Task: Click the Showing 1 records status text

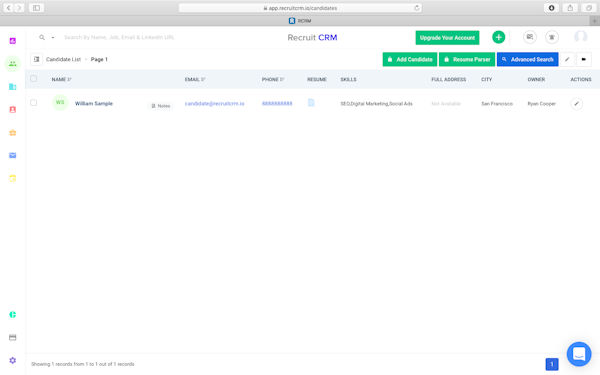Action: point(83,364)
